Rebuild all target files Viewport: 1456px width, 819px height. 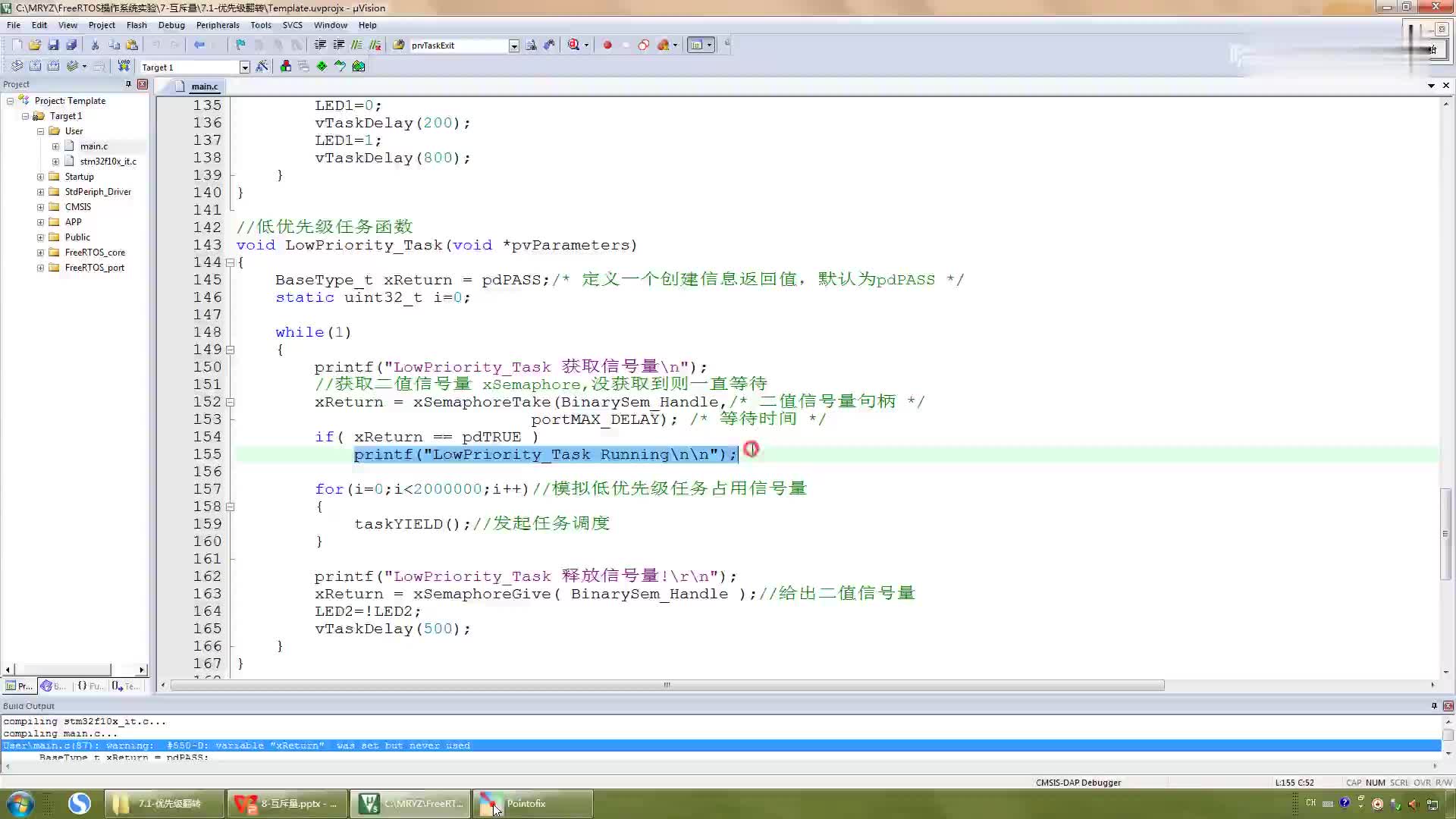click(53, 66)
